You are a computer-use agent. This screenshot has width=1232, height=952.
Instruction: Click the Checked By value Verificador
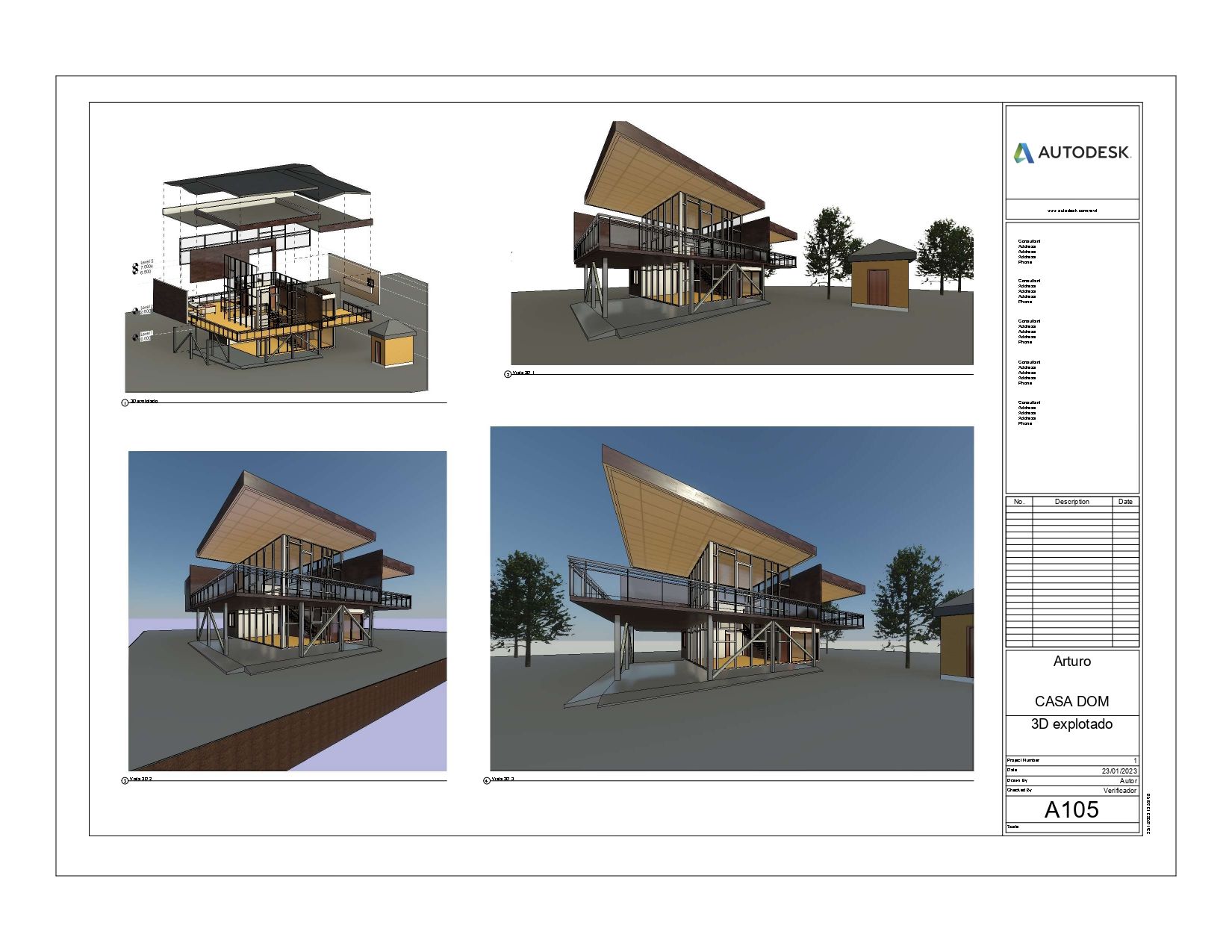pos(1120,791)
